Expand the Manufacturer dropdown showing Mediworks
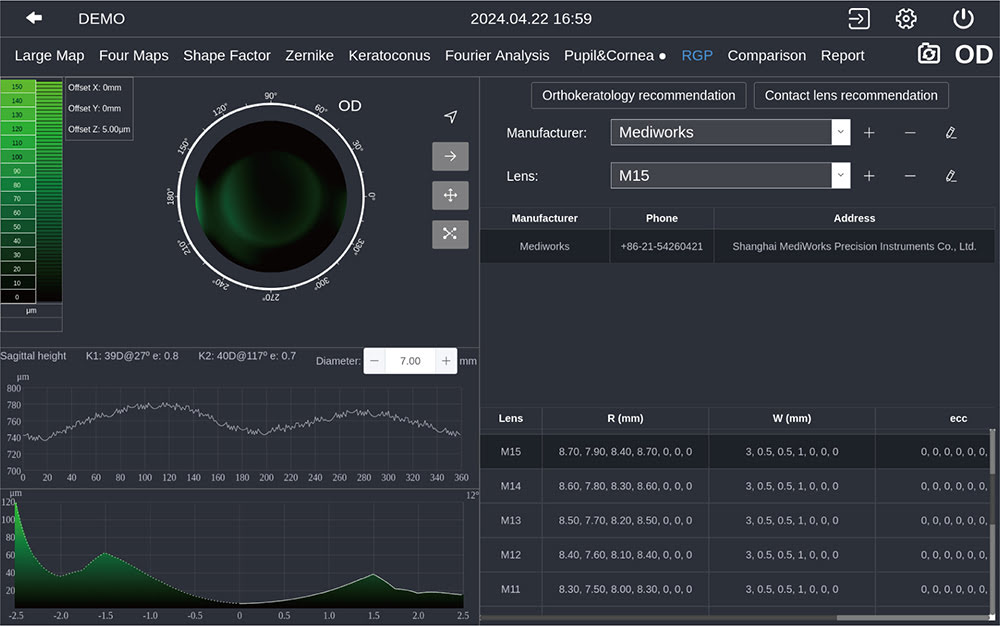The width and height of the screenshot is (1000, 626). tap(840, 132)
